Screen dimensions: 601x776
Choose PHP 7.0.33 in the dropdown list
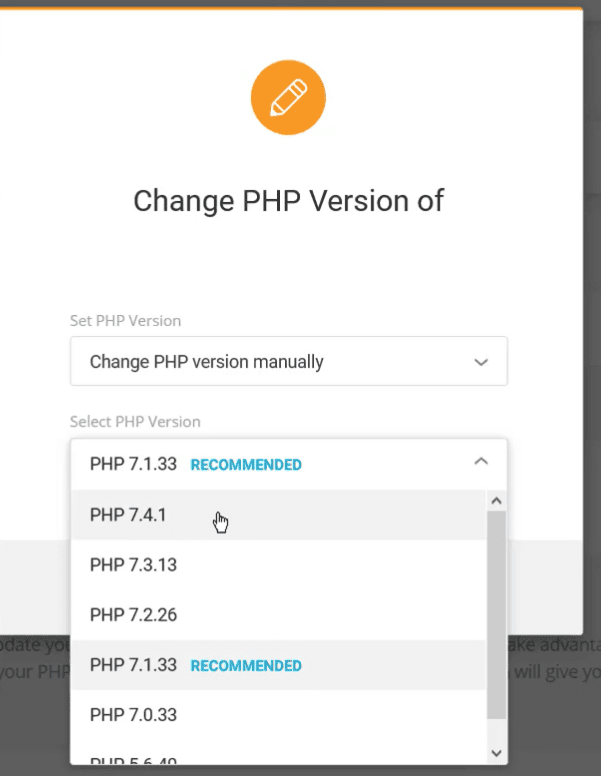pos(133,715)
